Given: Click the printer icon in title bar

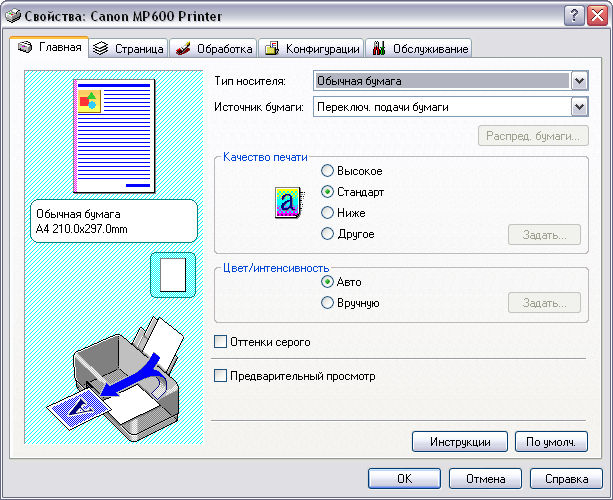Looking at the screenshot, I should tap(13, 16).
